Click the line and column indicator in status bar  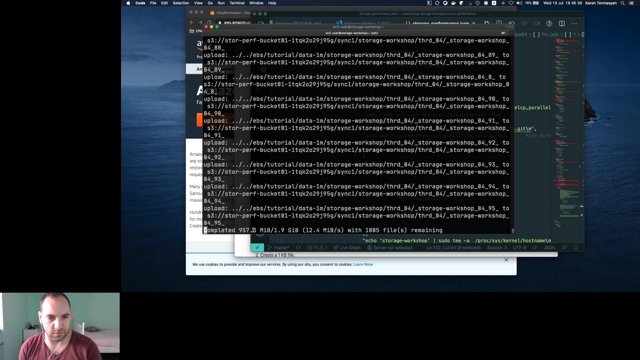pyautogui.click(x=453, y=247)
